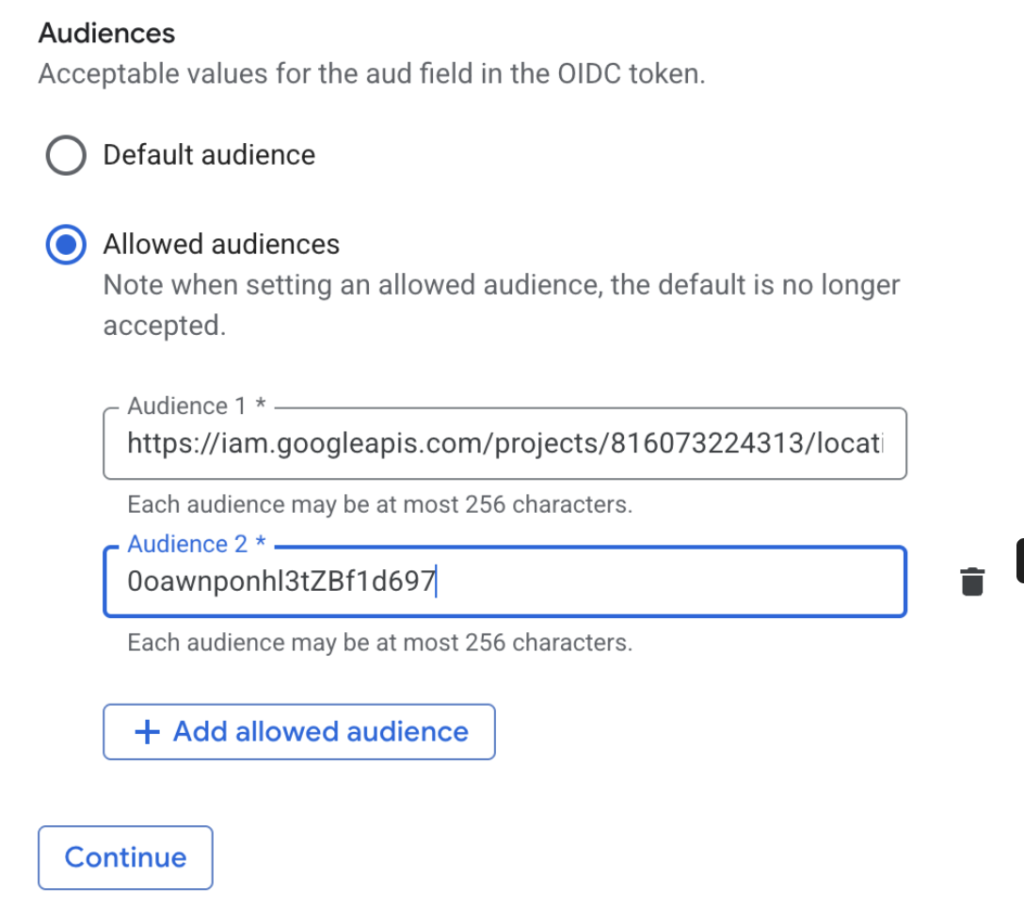This screenshot has width=1024, height=907.
Task: Click the plus icon to add an audience
Action: 146,731
